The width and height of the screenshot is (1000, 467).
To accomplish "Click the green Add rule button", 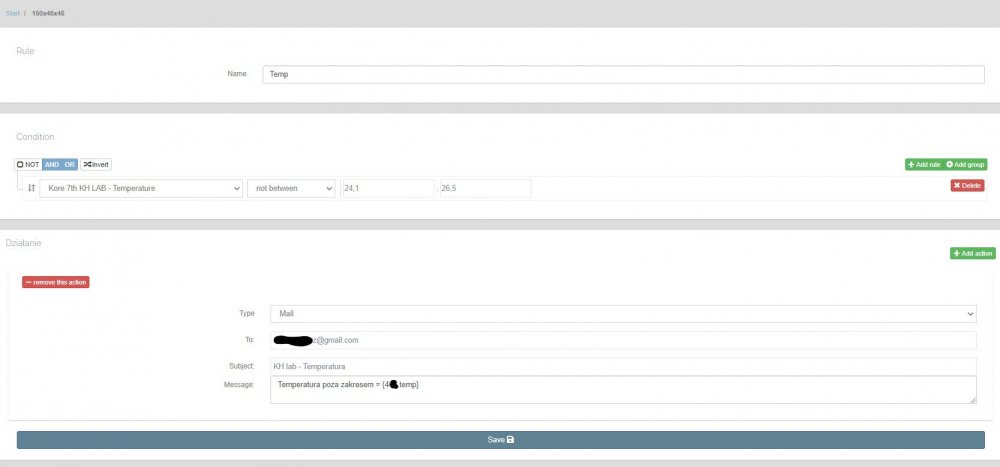I will click(922, 164).
